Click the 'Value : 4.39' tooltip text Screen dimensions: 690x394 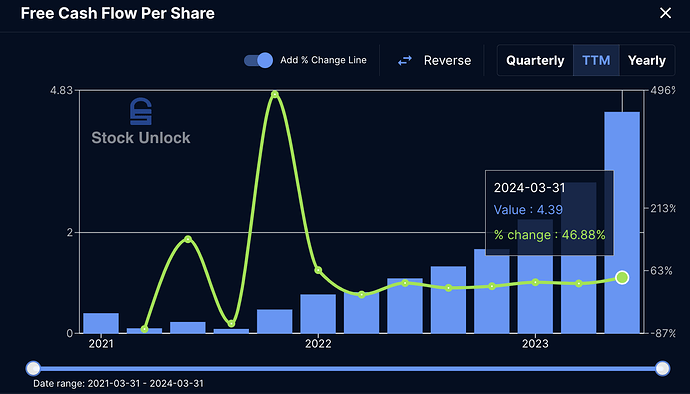tap(528, 210)
